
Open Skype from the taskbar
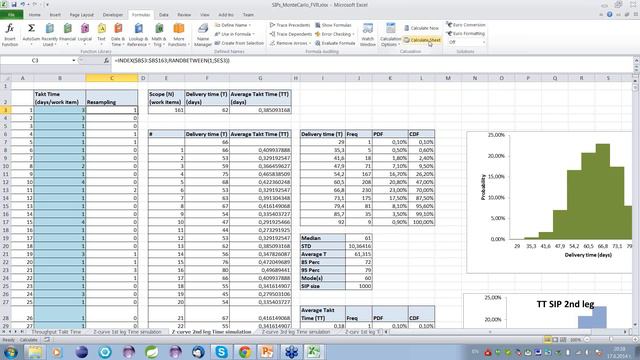[x=221, y=351]
